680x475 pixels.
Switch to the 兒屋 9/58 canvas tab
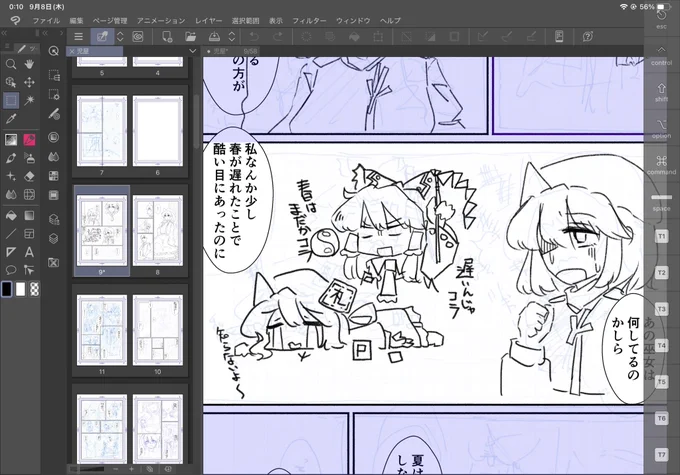click(231, 51)
